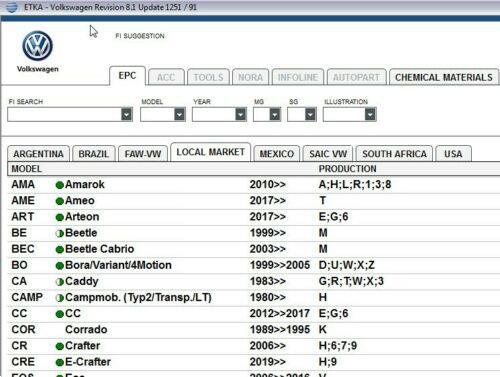Click the Volkswagen logo icon
Screen dimensions: 500x377
37,46
